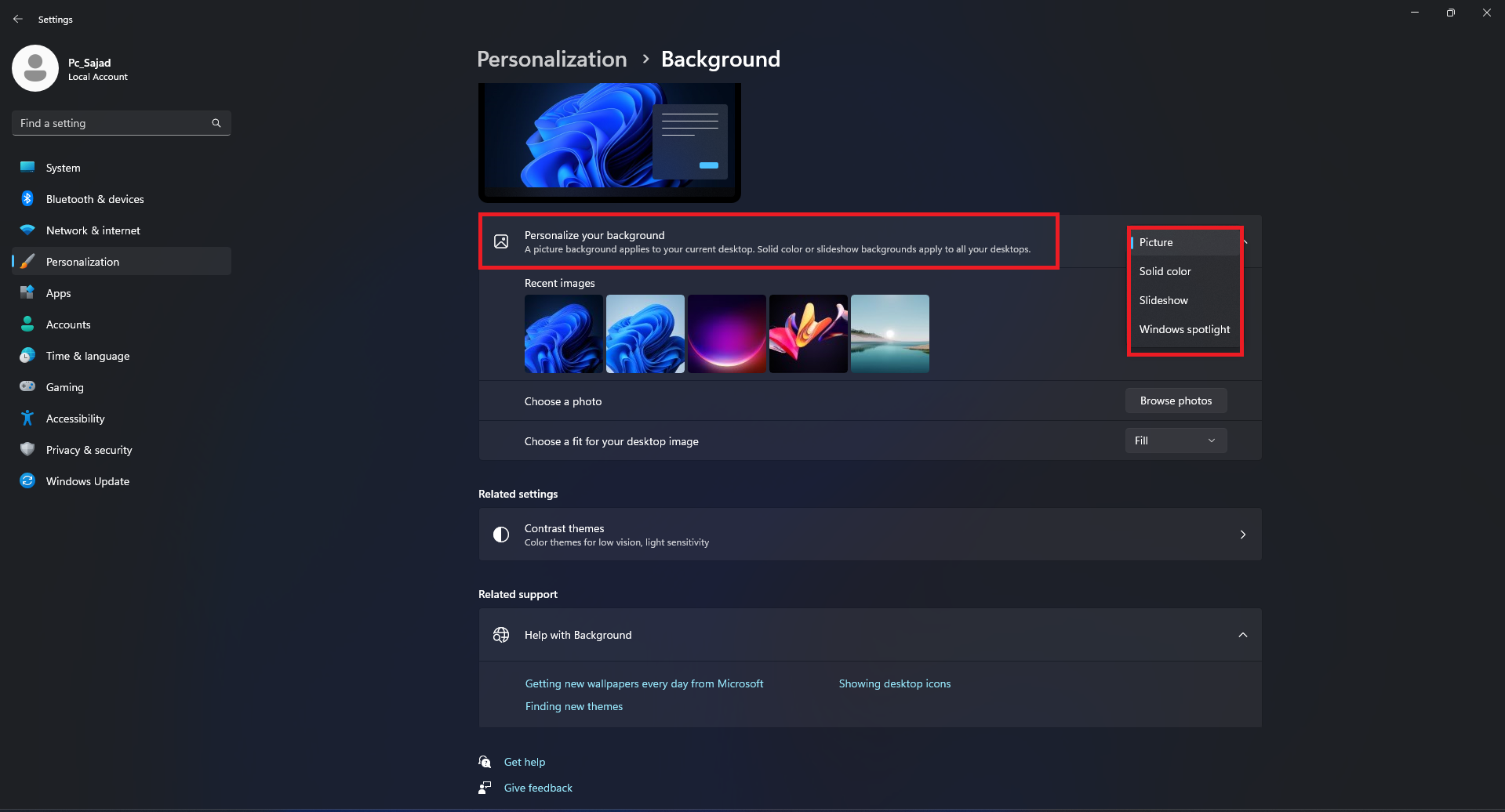
Task: Click the Apps icon in sidebar
Action: (27, 292)
